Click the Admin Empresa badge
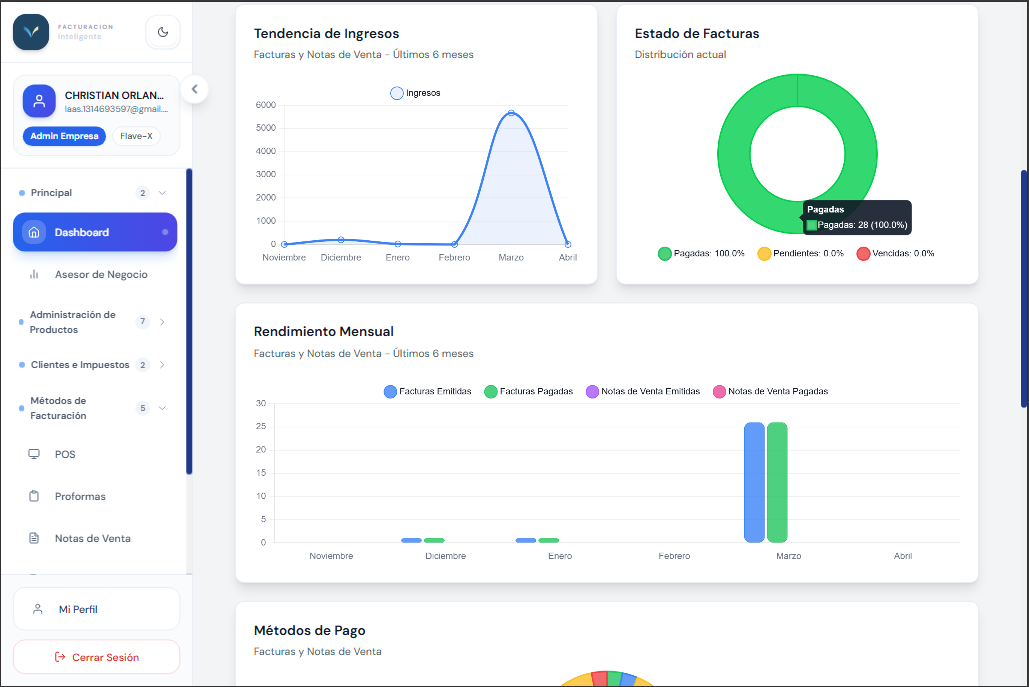This screenshot has width=1029, height=687. 64,136
